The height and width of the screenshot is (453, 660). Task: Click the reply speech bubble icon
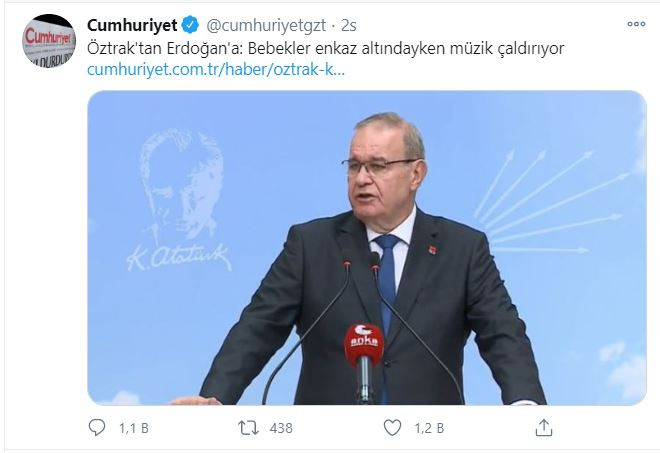pos(97,428)
